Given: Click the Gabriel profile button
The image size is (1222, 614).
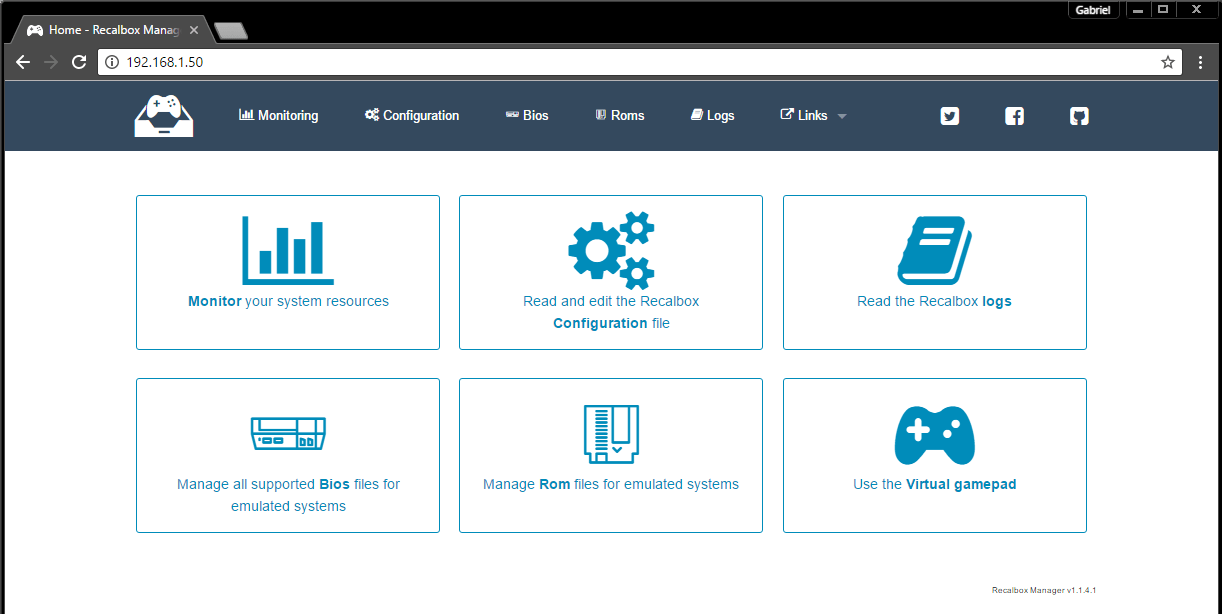Looking at the screenshot, I should [1094, 9].
